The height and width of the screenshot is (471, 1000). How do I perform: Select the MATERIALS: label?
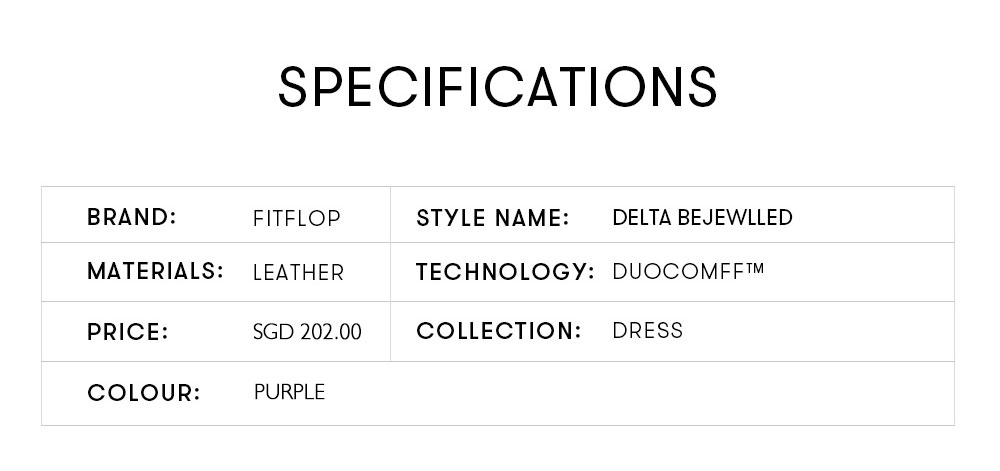tap(156, 272)
